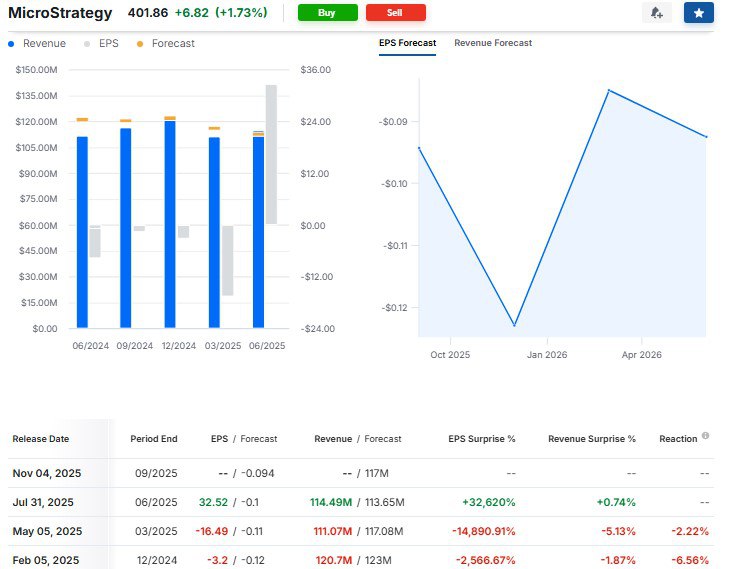The image size is (735, 569).
Task: Click the gray 03/2025 EPS bar
Action: [227, 261]
